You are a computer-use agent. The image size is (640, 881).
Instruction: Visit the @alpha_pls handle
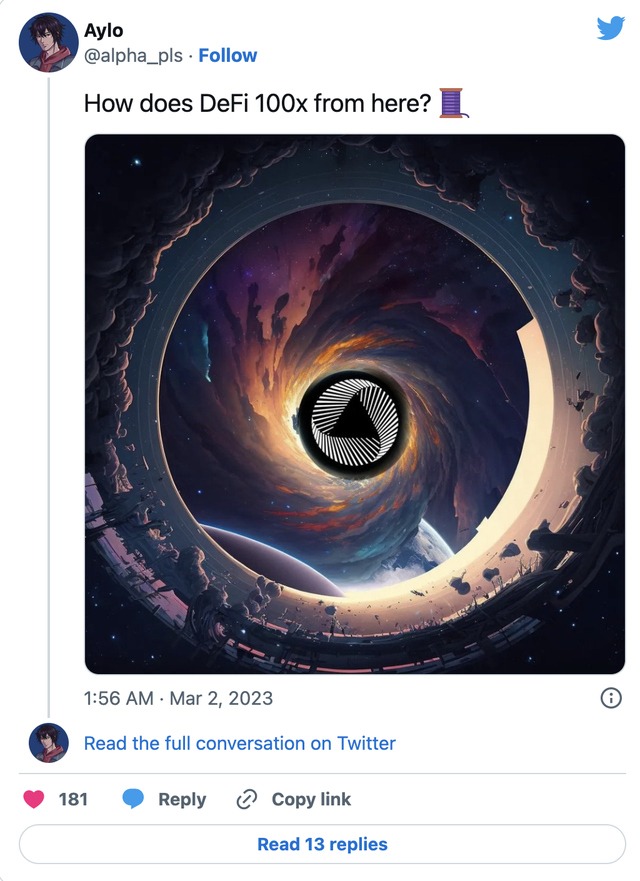coord(133,56)
